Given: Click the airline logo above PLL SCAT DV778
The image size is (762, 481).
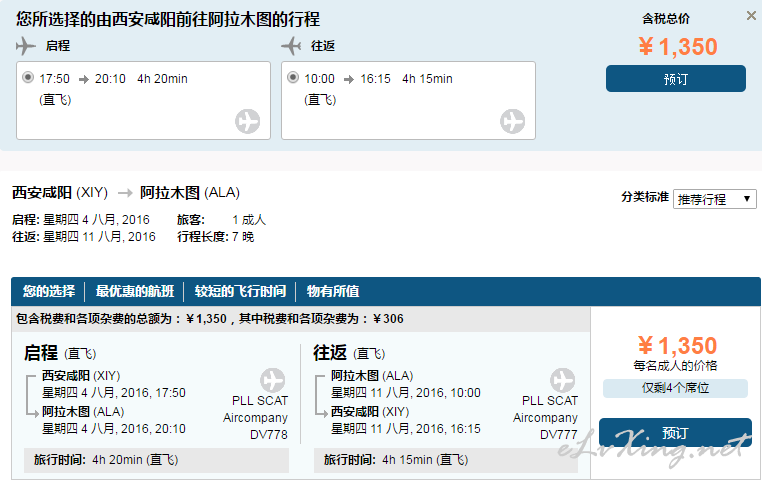Looking at the screenshot, I should 273,380.
